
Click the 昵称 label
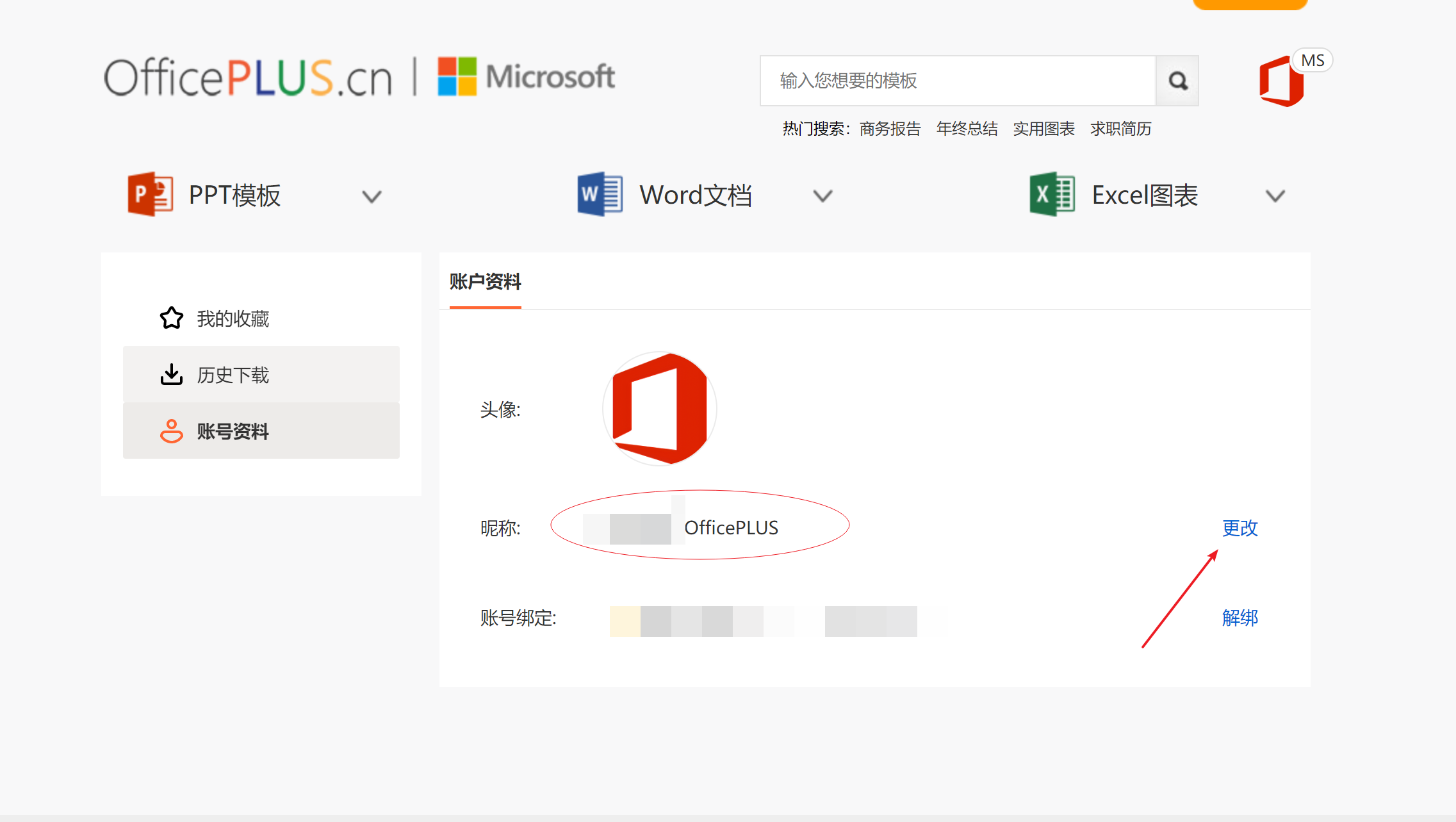[x=500, y=528]
